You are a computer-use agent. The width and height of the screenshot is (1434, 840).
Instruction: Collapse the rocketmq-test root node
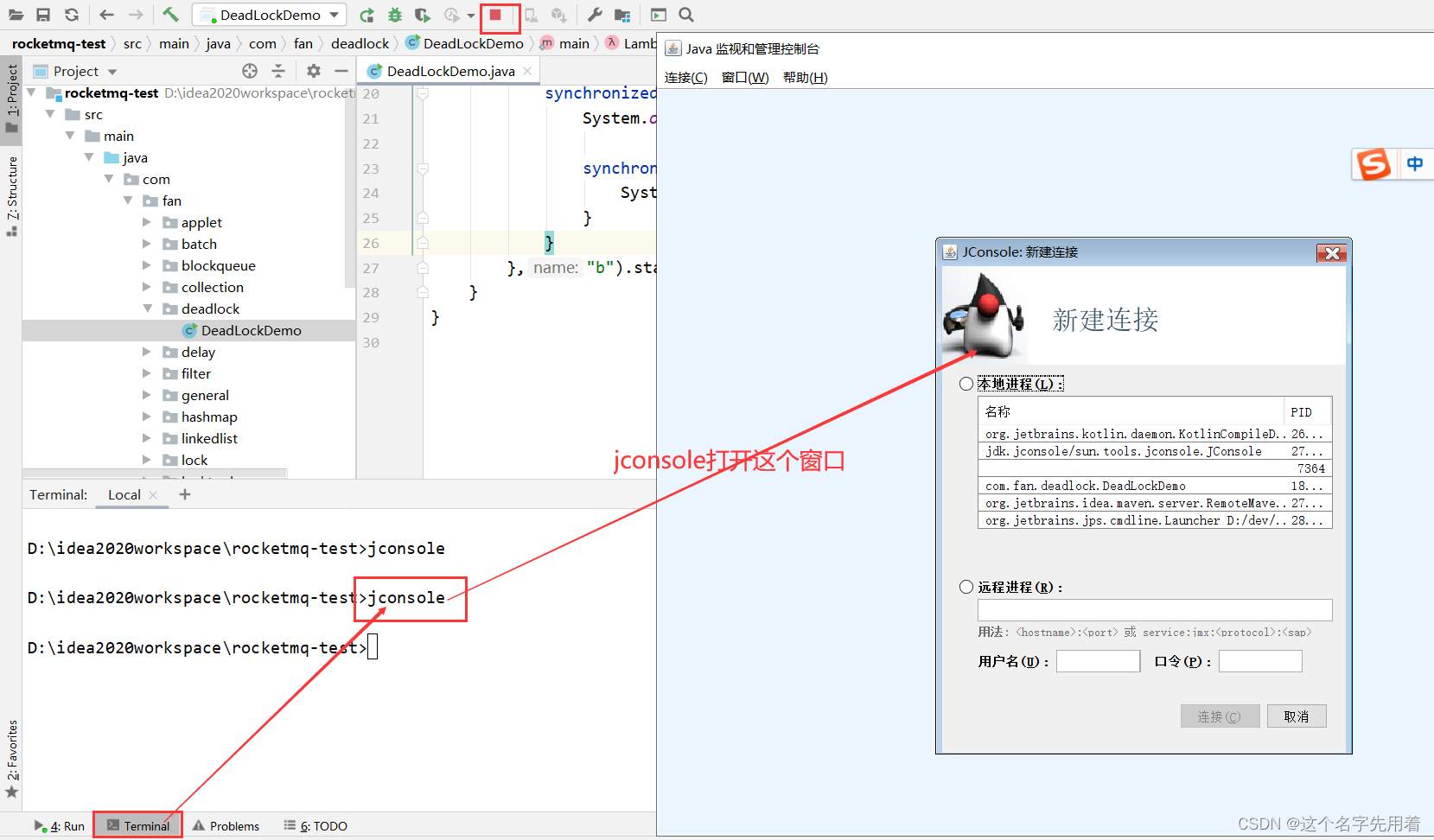point(32,92)
